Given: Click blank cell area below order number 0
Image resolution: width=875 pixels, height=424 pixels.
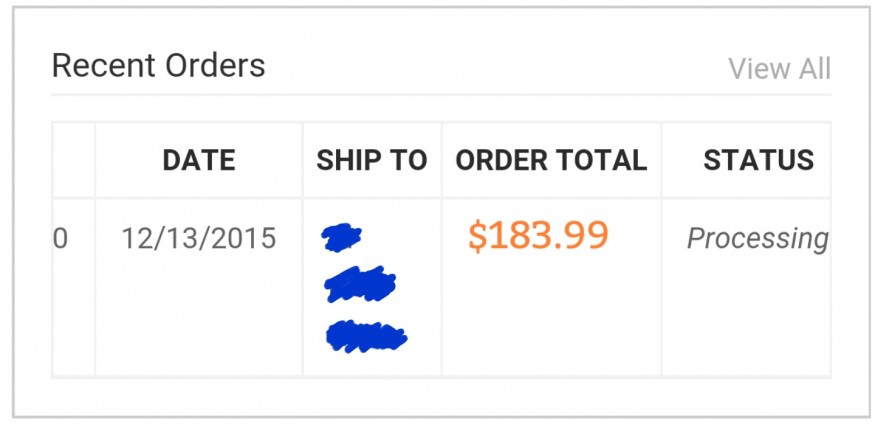Looking at the screenshot, I should point(73,320).
